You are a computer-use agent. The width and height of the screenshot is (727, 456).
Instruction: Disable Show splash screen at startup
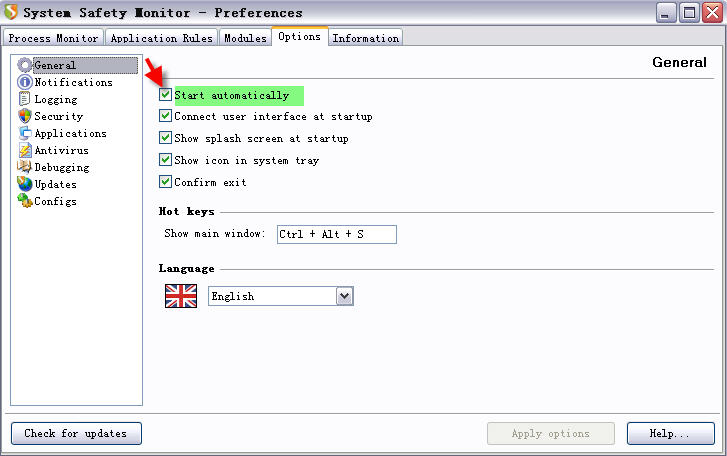point(166,138)
